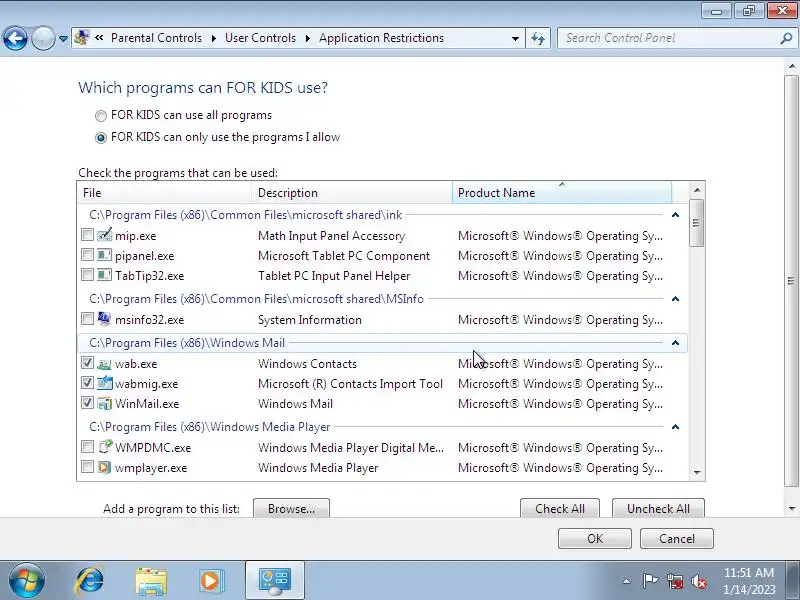Navigate to Parental Controls breadcrumb

(x=156, y=38)
